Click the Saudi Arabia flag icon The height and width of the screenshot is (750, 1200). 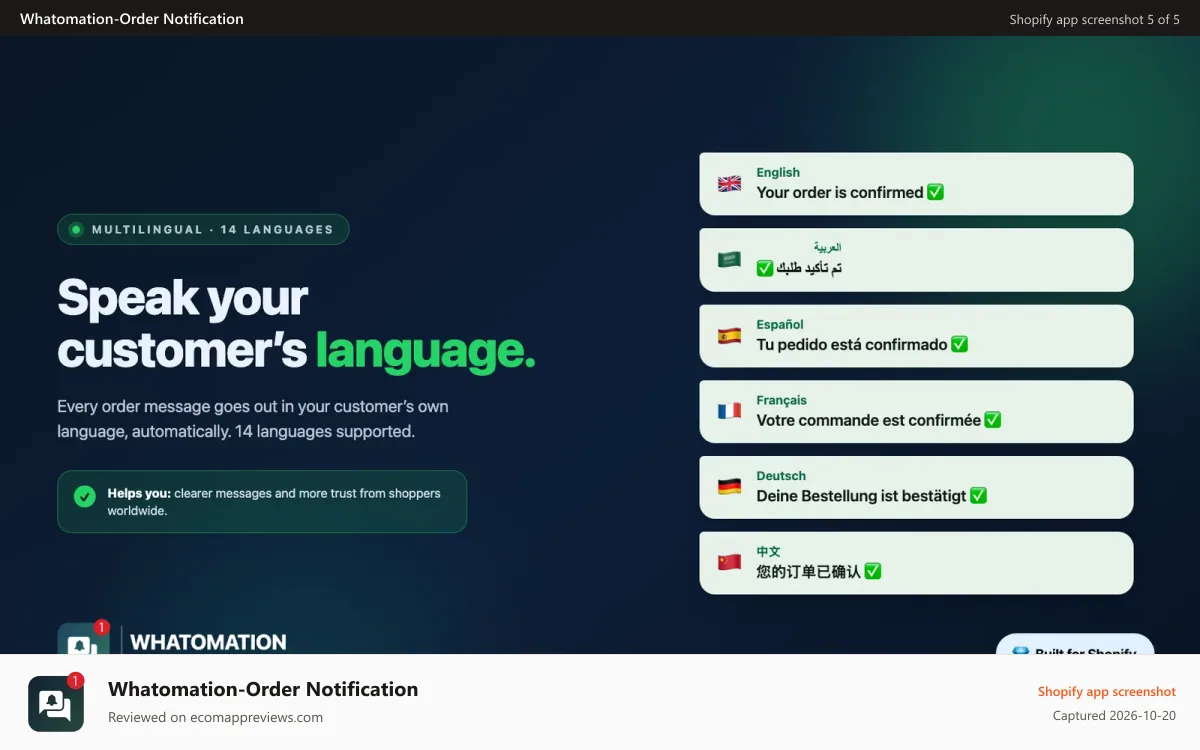click(729, 260)
